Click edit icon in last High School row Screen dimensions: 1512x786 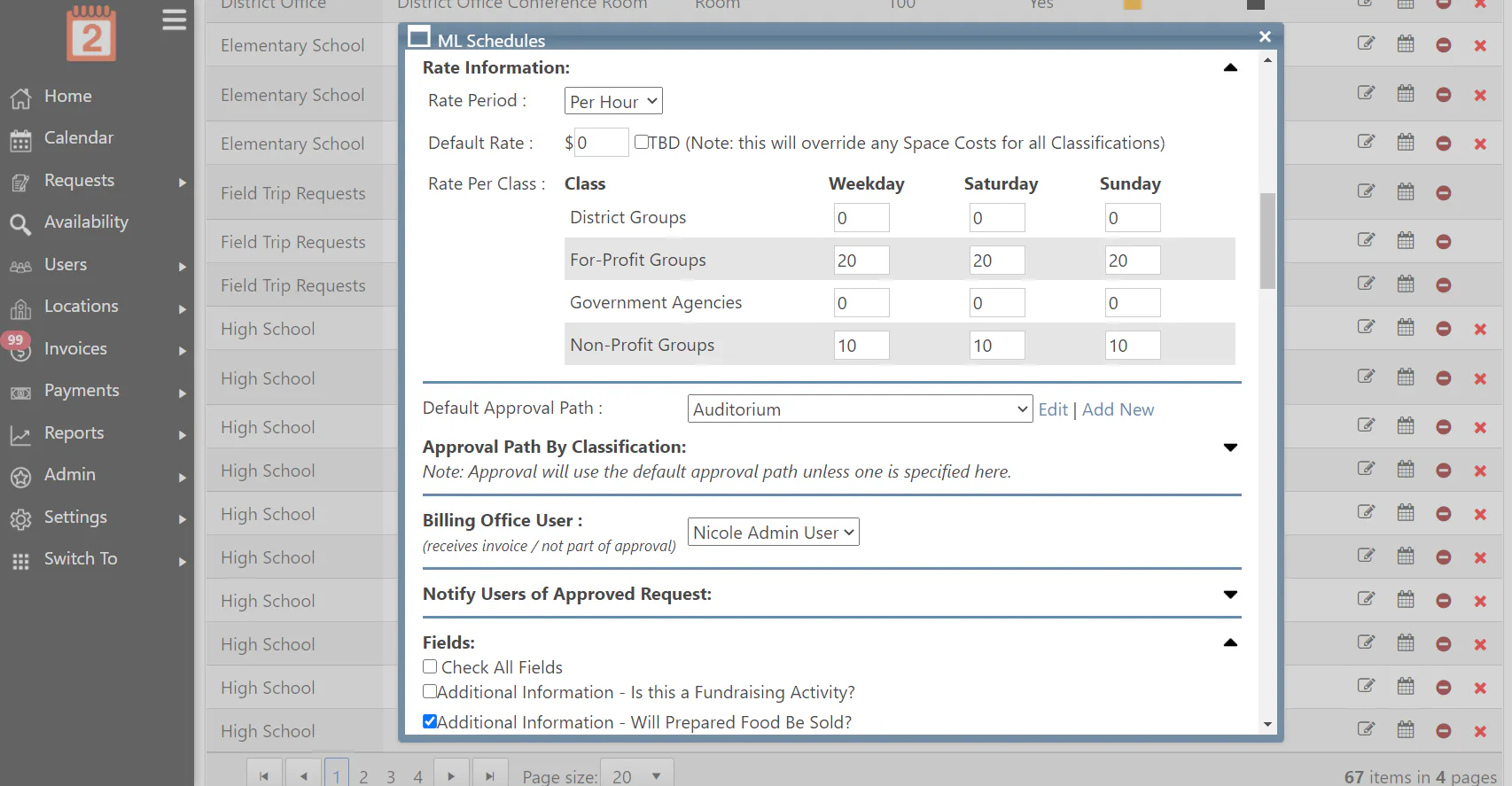point(1366,729)
